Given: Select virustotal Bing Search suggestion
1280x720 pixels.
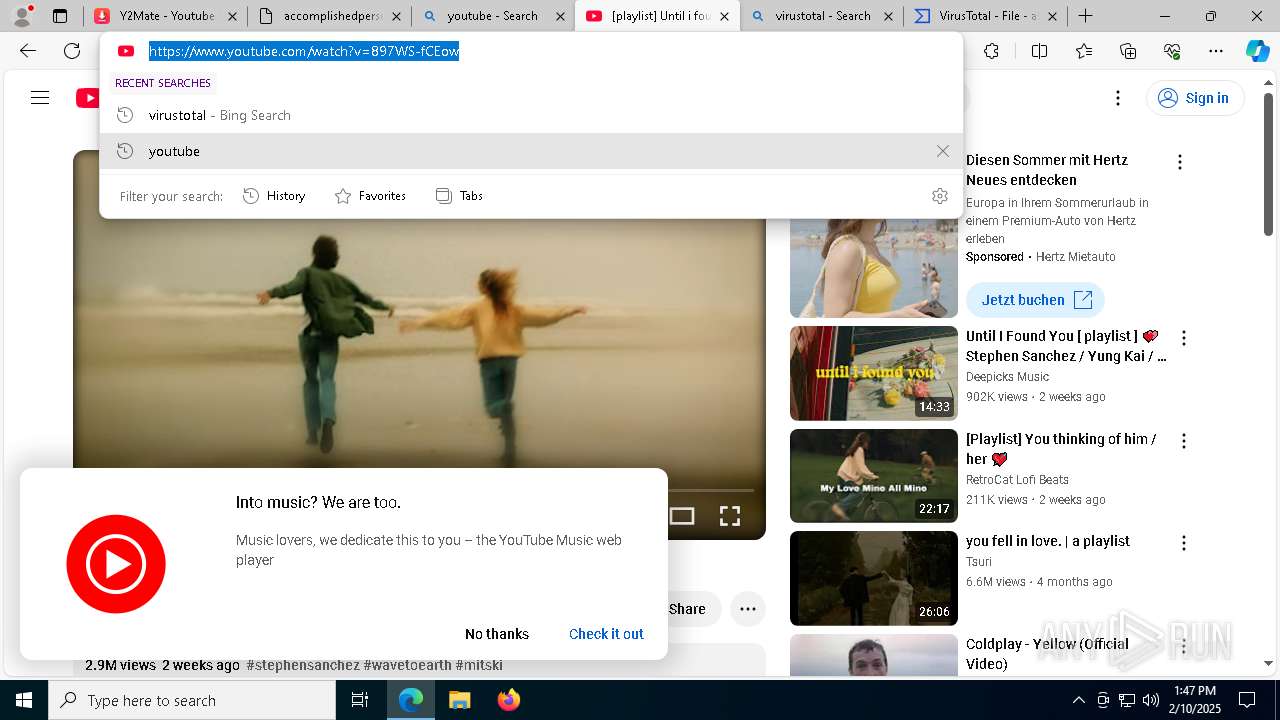Looking at the screenshot, I should 531,115.
